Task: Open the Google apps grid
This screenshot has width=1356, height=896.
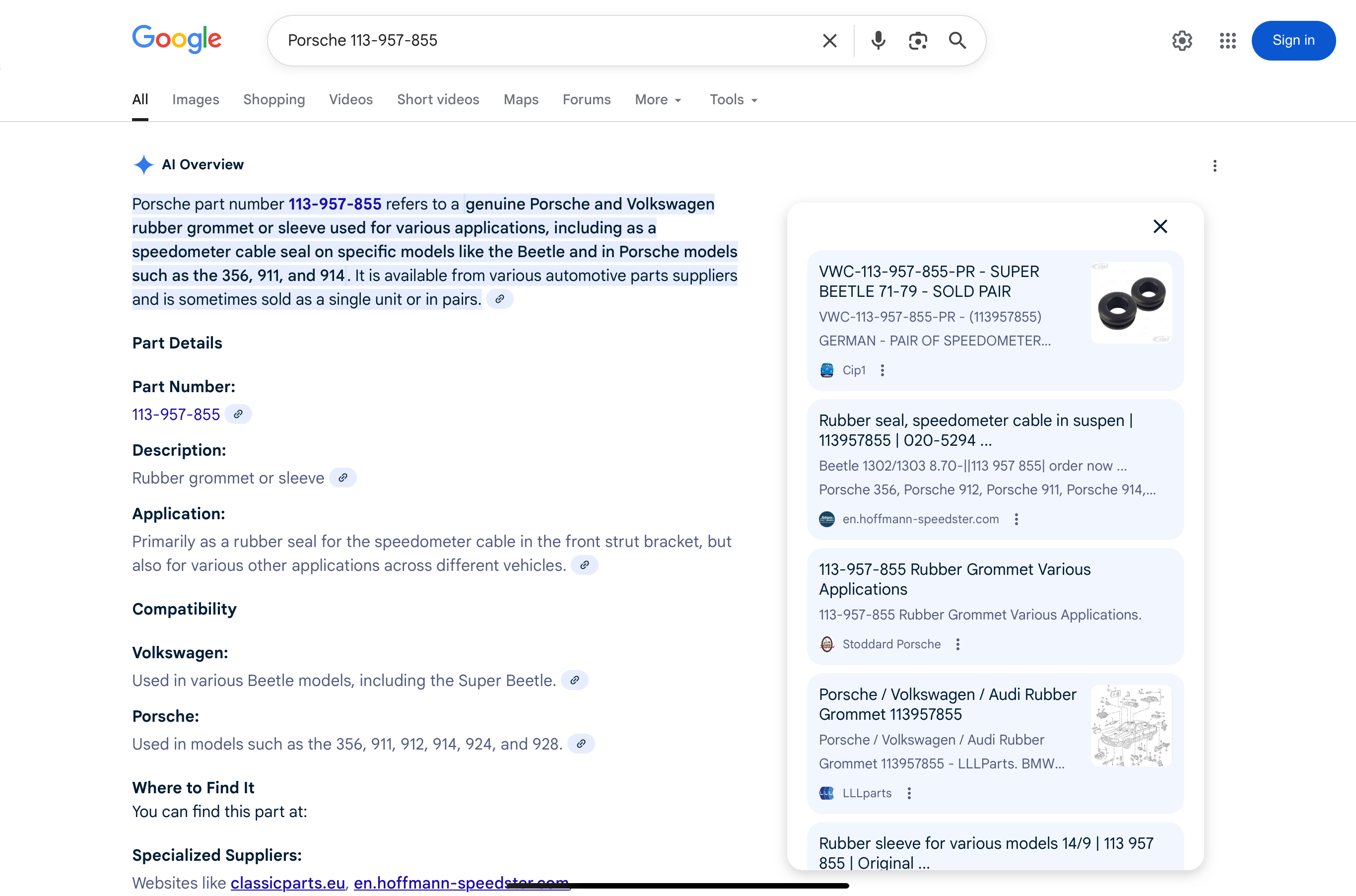Action: pyautogui.click(x=1227, y=41)
